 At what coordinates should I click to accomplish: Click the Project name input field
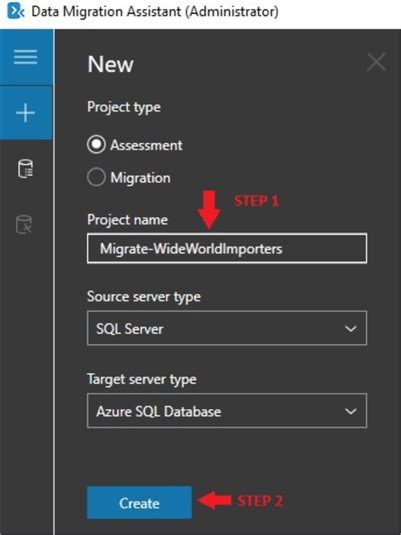click(x=227, y=248)
